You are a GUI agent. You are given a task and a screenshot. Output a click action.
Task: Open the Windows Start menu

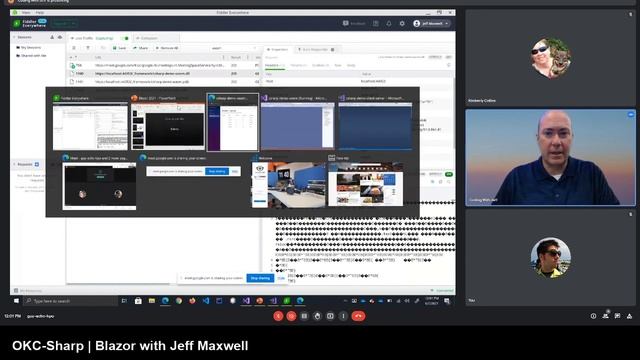click(16, 301)
